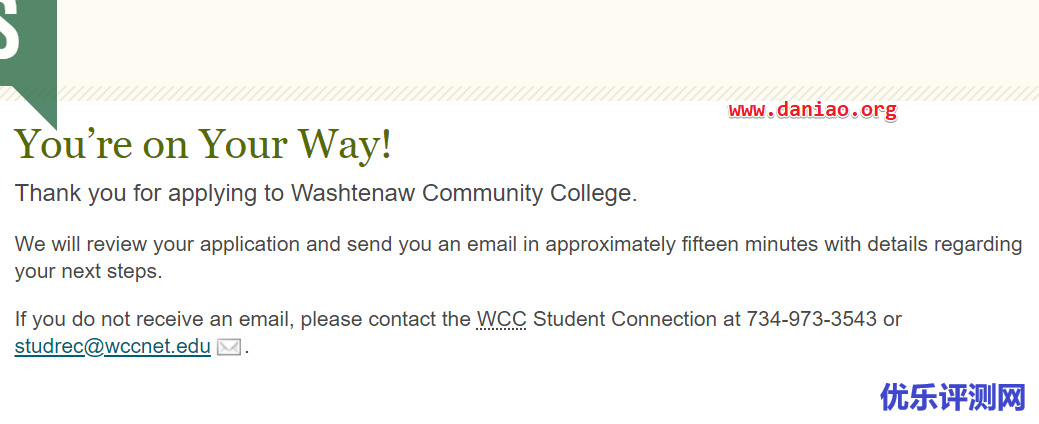Click the "You're on Your Way!" heading
This screenshot has height=424, width=1039.
(x=203, y=143)
